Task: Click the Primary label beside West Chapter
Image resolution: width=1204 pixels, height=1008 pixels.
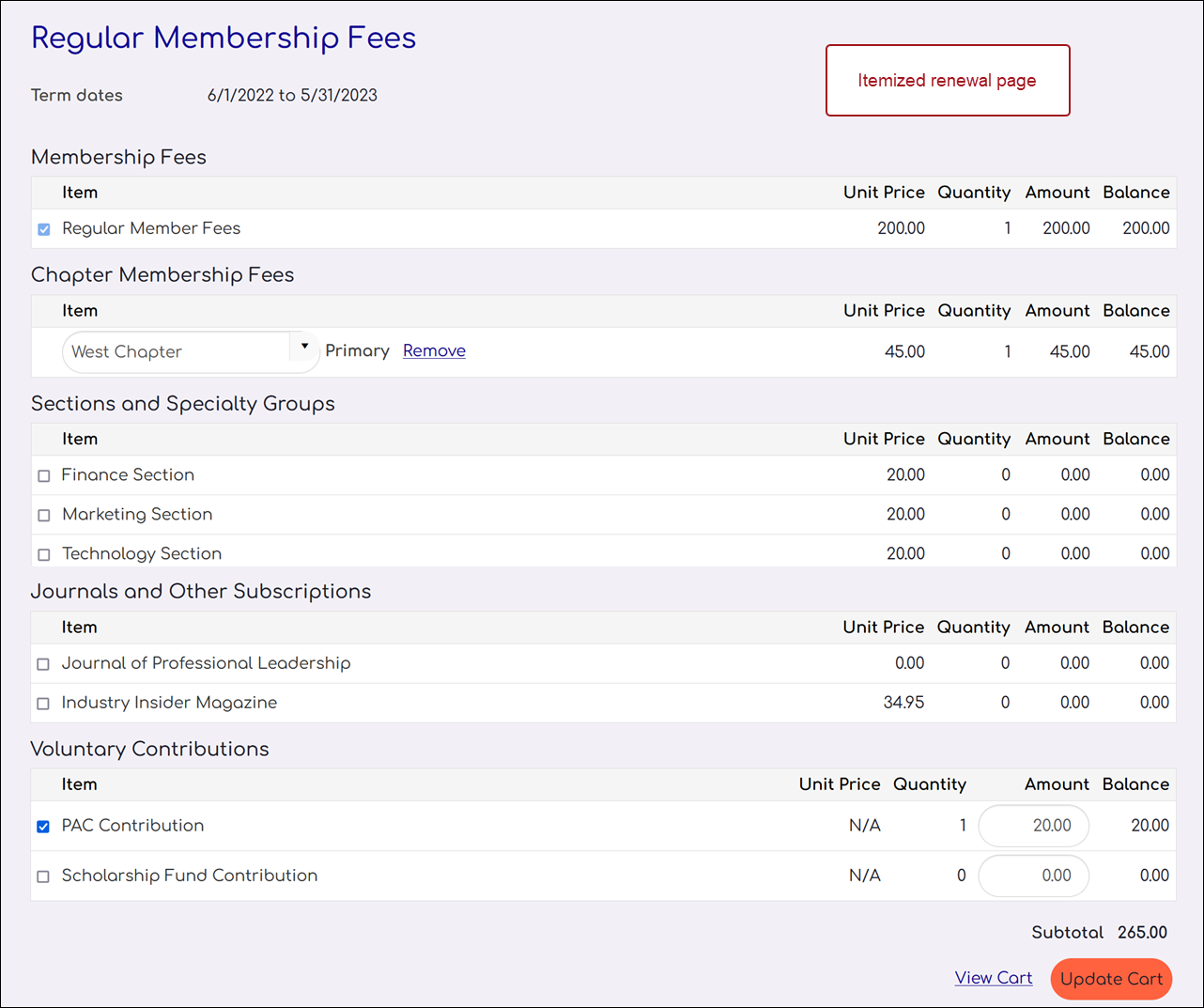Action: point(357,350)
